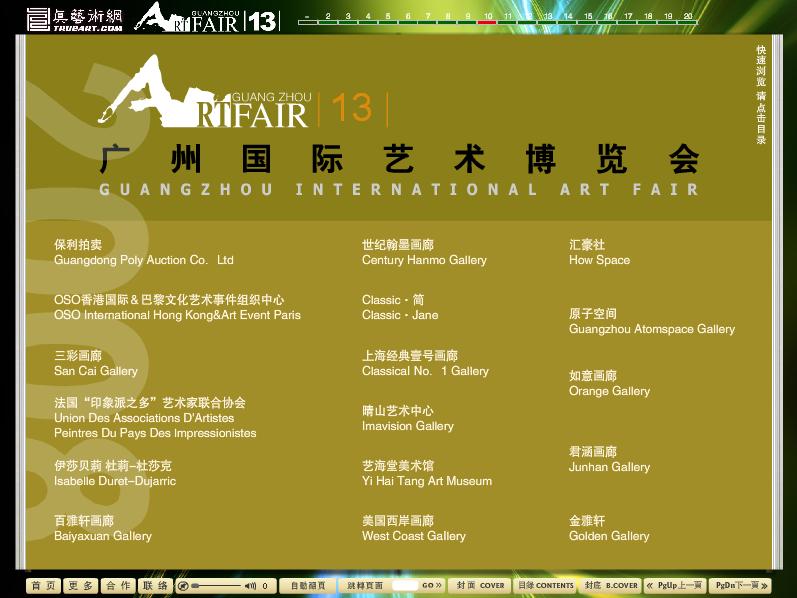Click the GUANGZHOU INTERNATIONAL ART FAIR subtitle
Viewport: 797px width, 598px height.
point(400,190)
